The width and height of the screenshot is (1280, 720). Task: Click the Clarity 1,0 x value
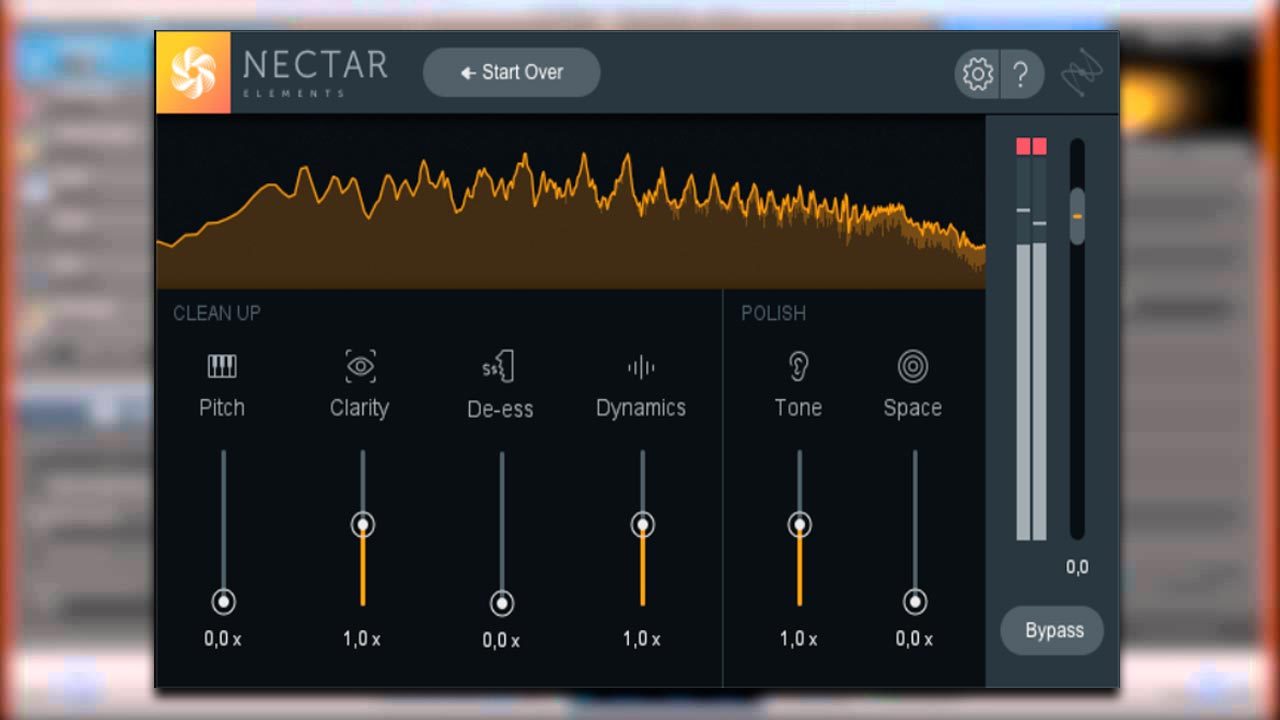[362, 639]
